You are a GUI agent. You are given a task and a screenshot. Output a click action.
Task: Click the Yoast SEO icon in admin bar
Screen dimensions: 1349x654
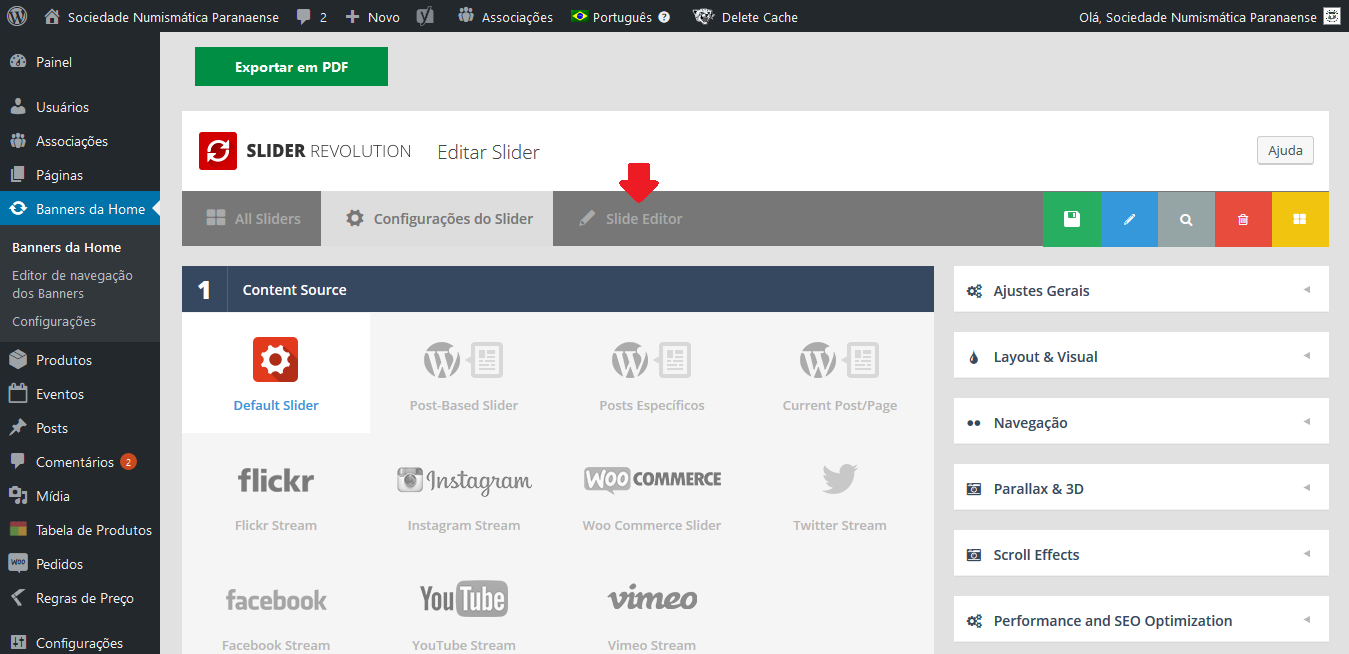(x=425, y=16)
